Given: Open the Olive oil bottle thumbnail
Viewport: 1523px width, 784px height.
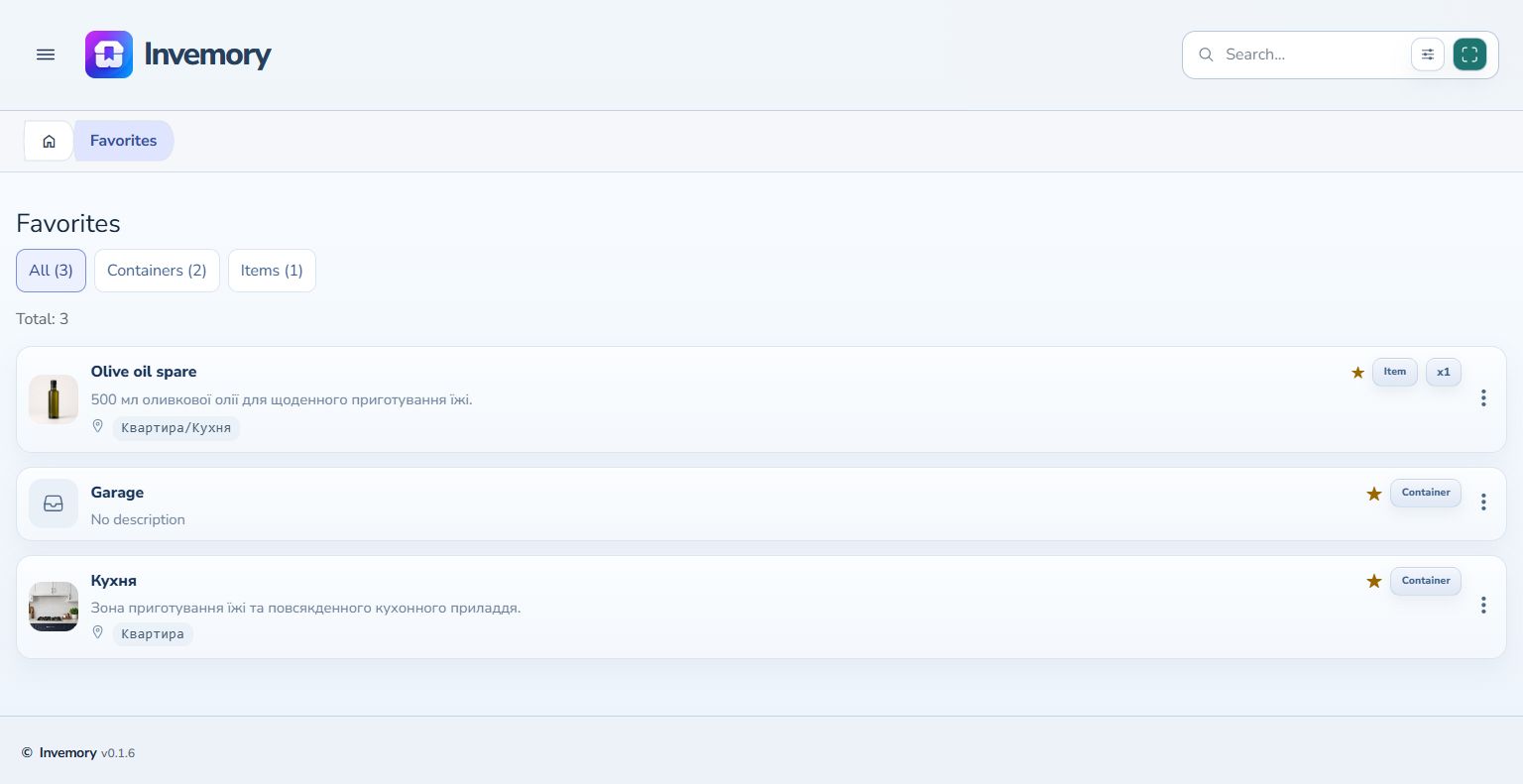Looking at the screenshot, I should [x=54, y=399].
